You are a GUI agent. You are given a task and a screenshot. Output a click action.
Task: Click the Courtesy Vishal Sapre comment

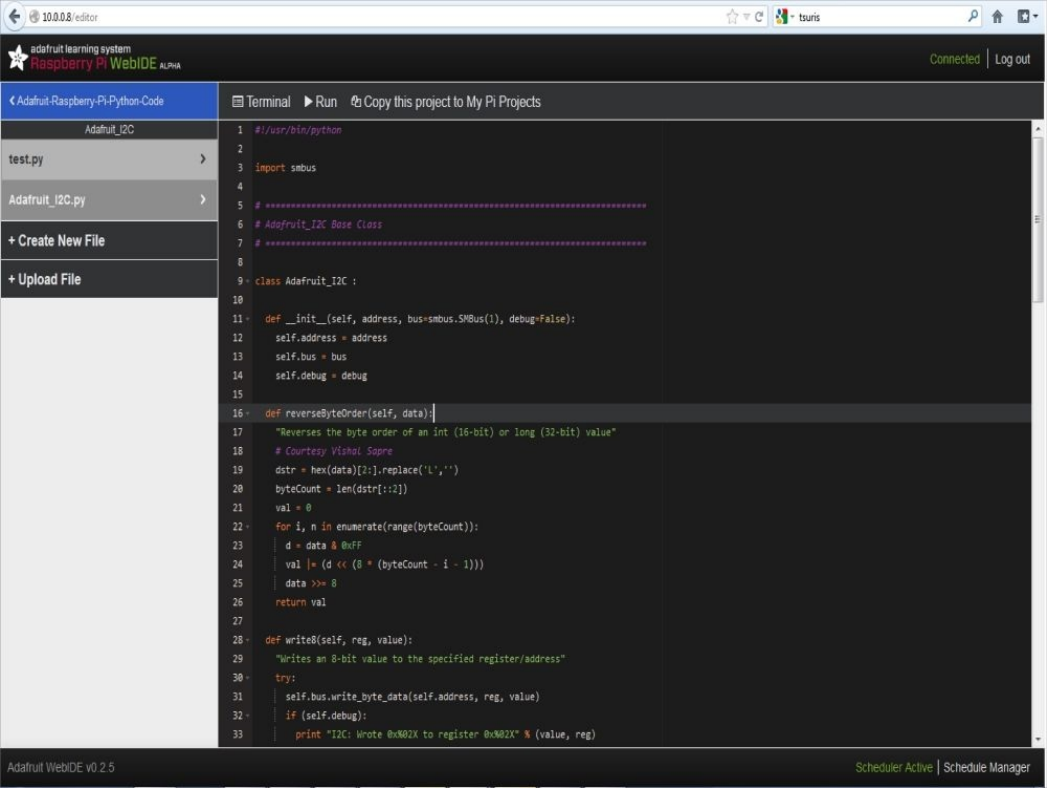pos(334,451)
